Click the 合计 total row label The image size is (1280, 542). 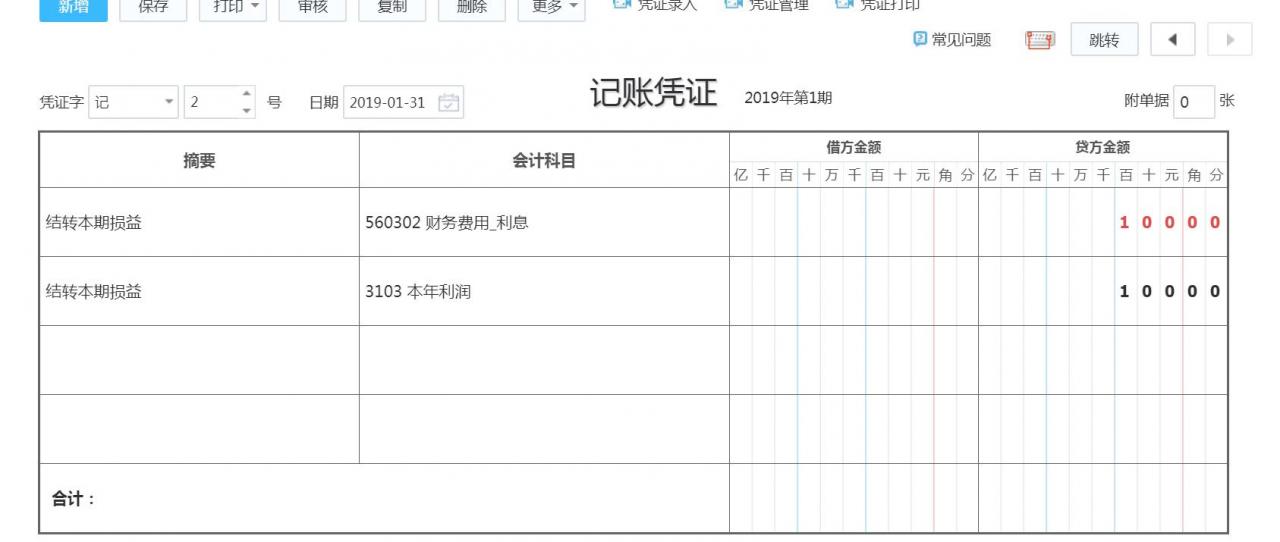[x=73, y=498]
